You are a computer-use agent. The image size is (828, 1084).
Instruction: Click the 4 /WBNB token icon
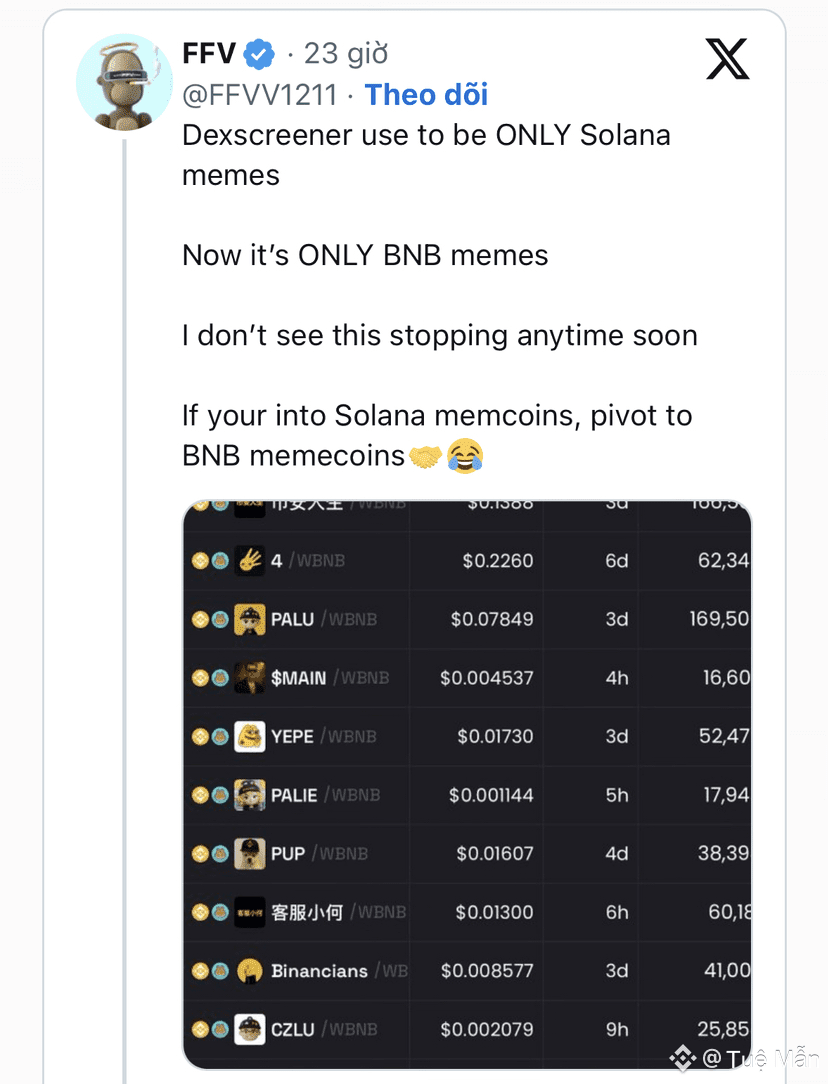249,561
